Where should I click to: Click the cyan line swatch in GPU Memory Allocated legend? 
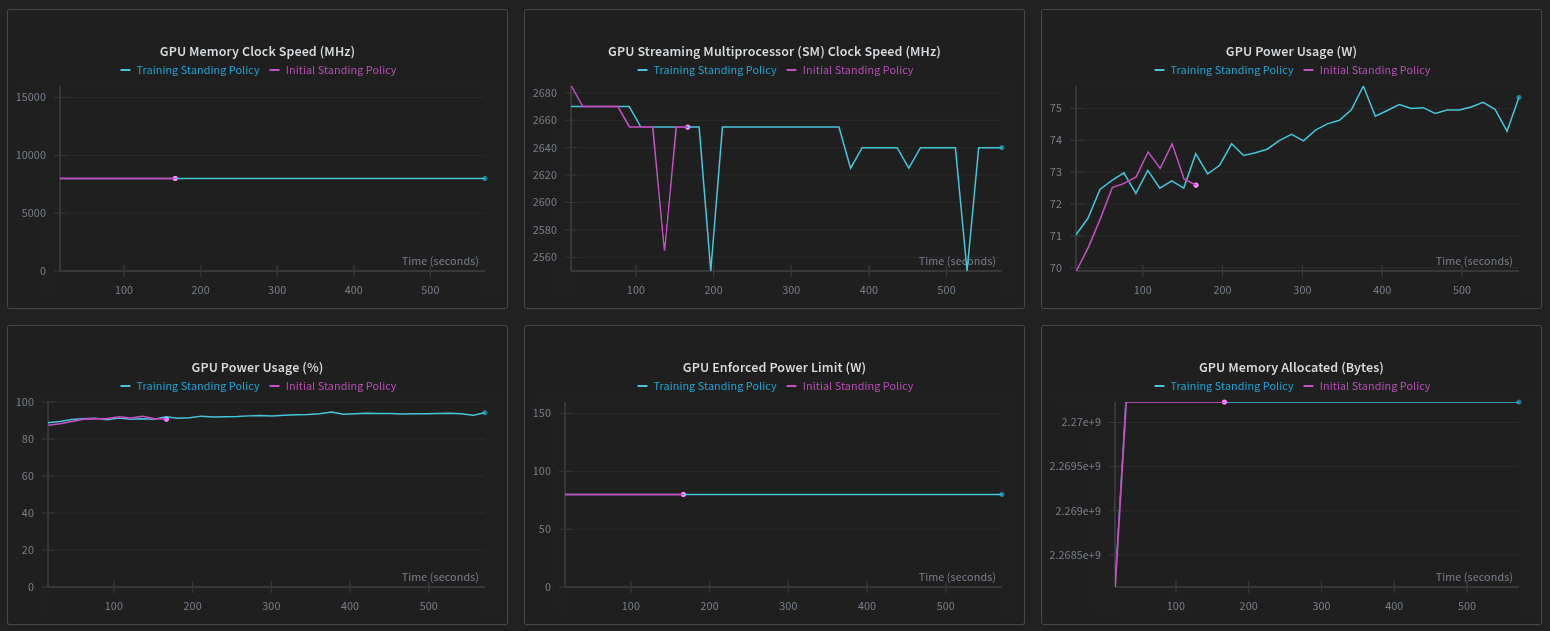click(1159, 386)
